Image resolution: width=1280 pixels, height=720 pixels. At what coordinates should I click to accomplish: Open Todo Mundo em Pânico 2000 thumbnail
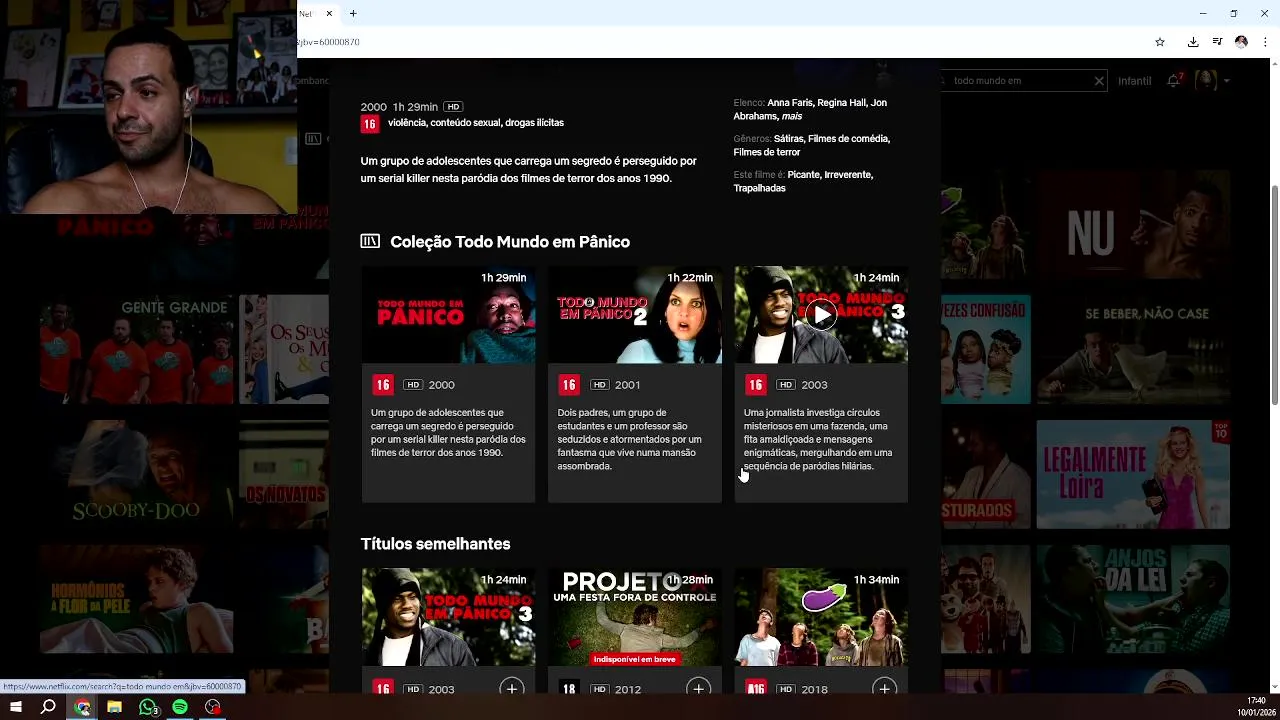tap(448, 314)
